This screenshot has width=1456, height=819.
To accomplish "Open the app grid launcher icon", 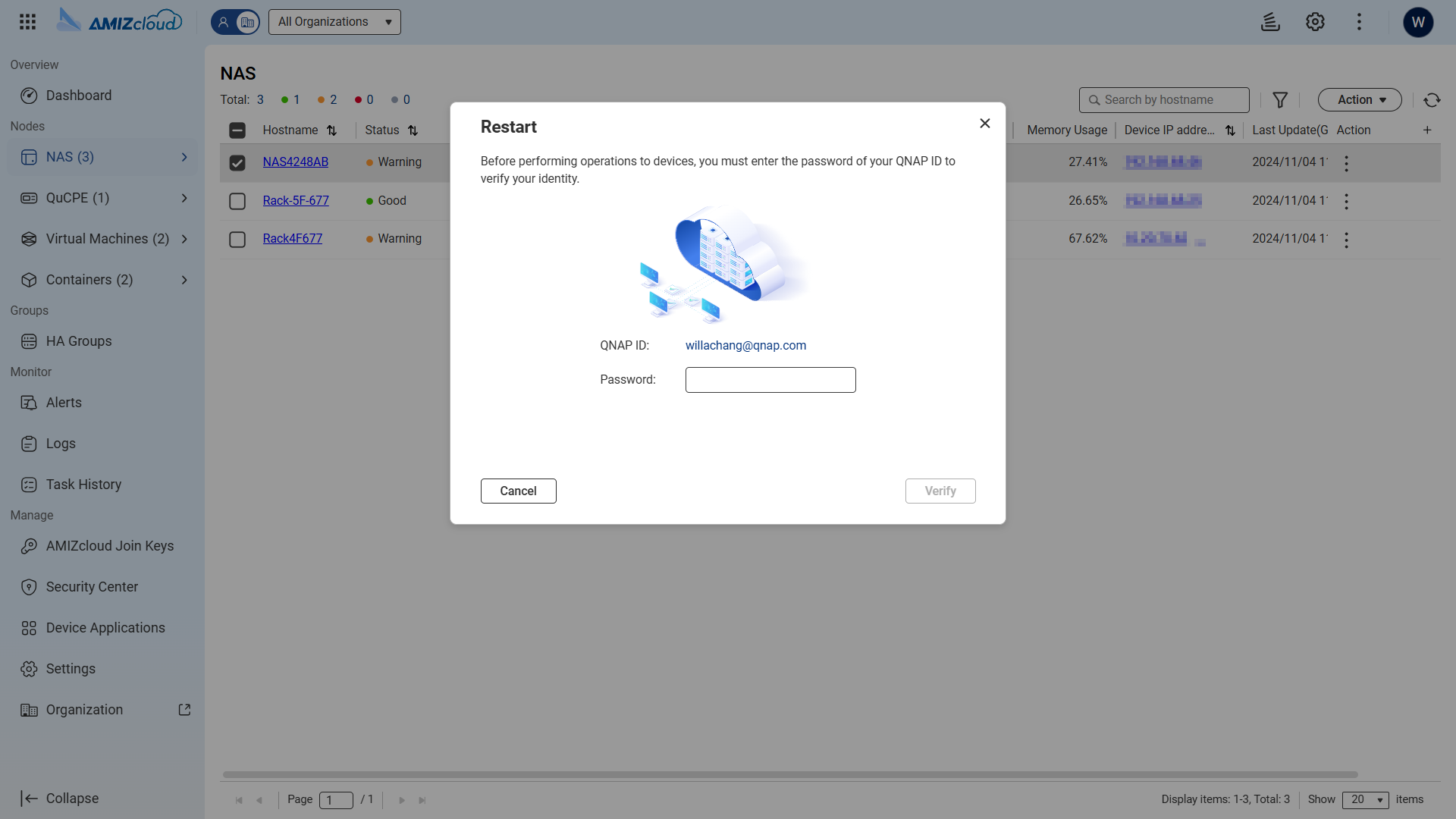I will pyautogui.click(x=28, y=22).
